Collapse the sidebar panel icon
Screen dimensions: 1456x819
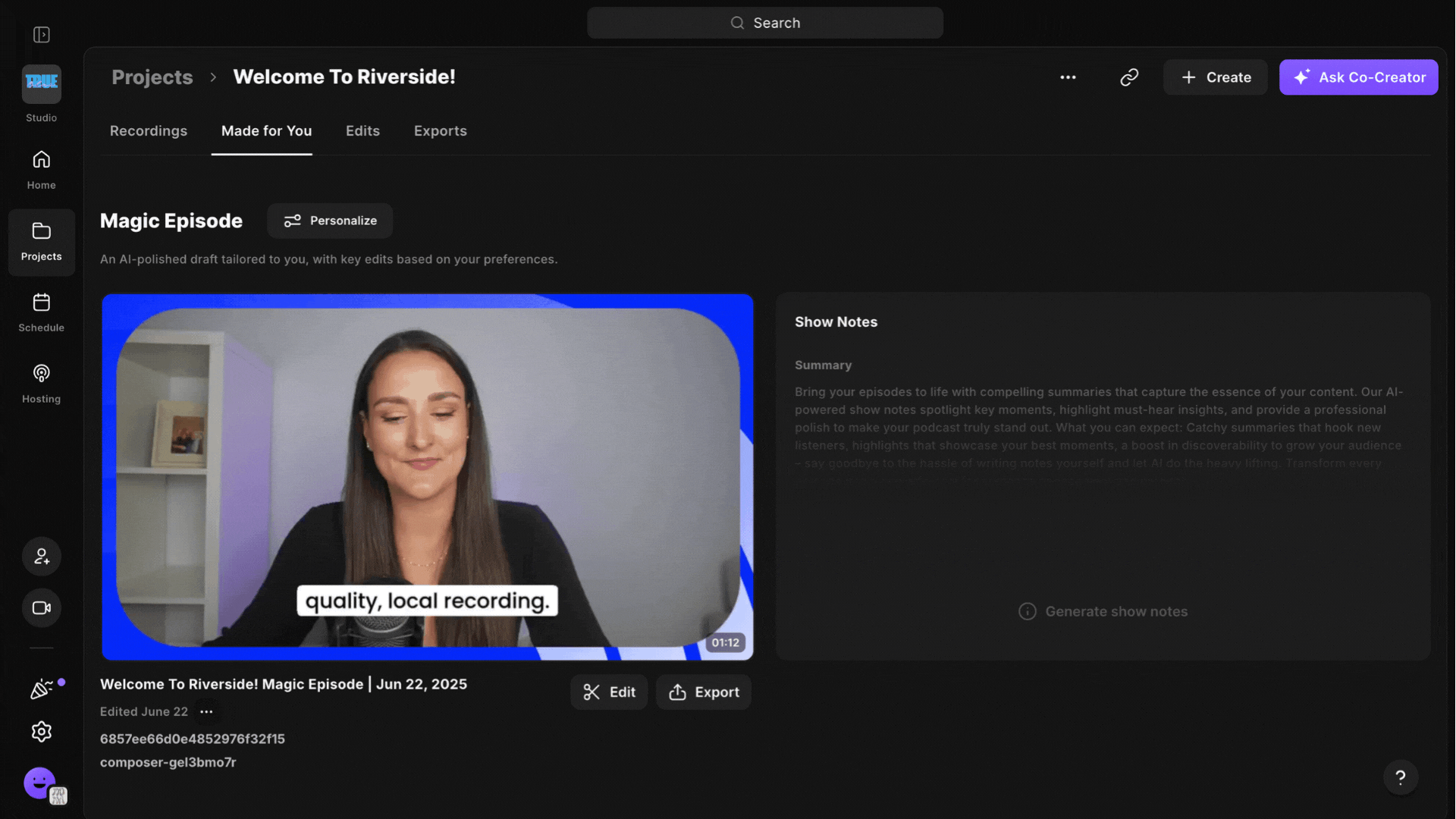[x=42, y=35]
